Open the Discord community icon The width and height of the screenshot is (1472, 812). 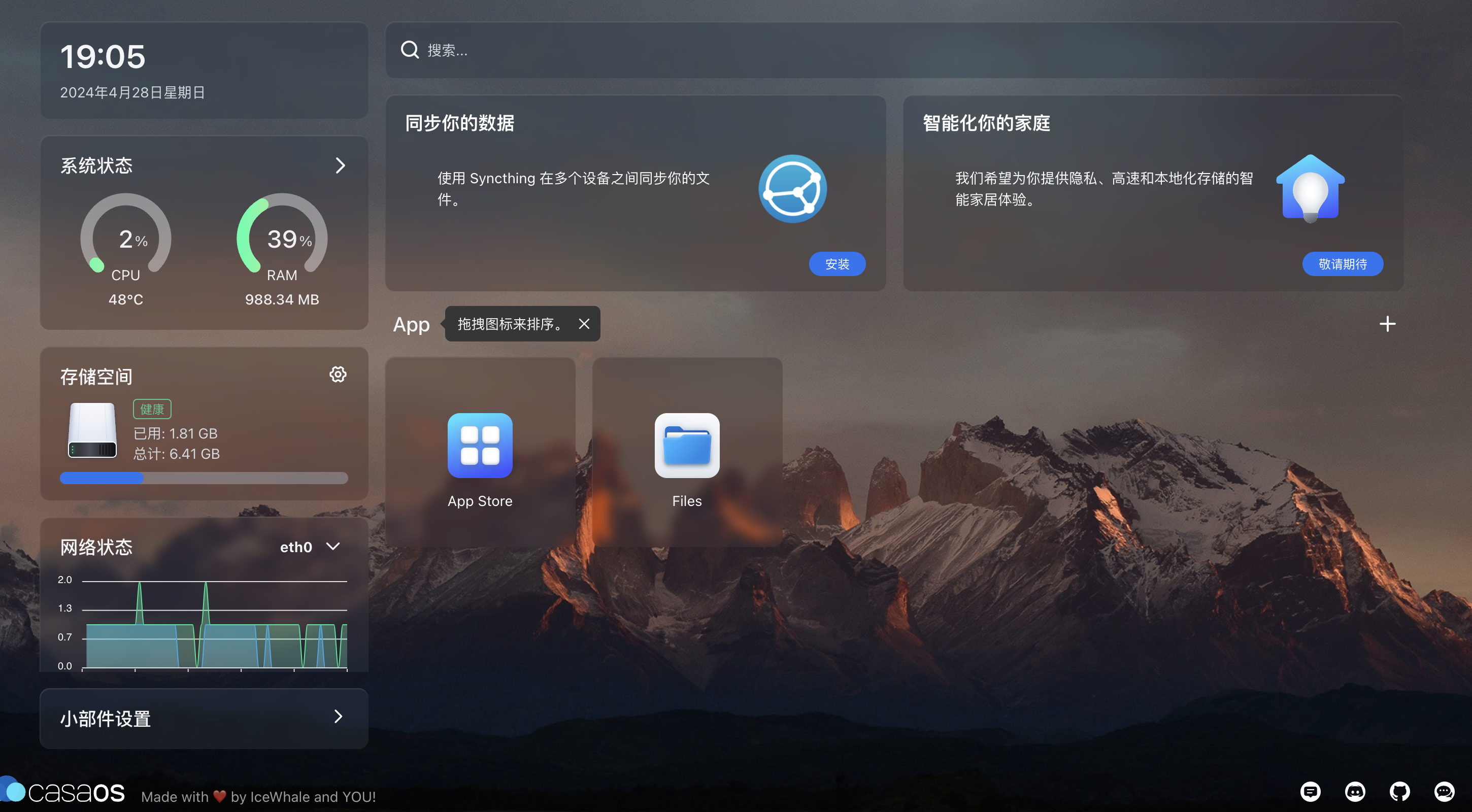pyautogui.click(x=1355, y=791)
